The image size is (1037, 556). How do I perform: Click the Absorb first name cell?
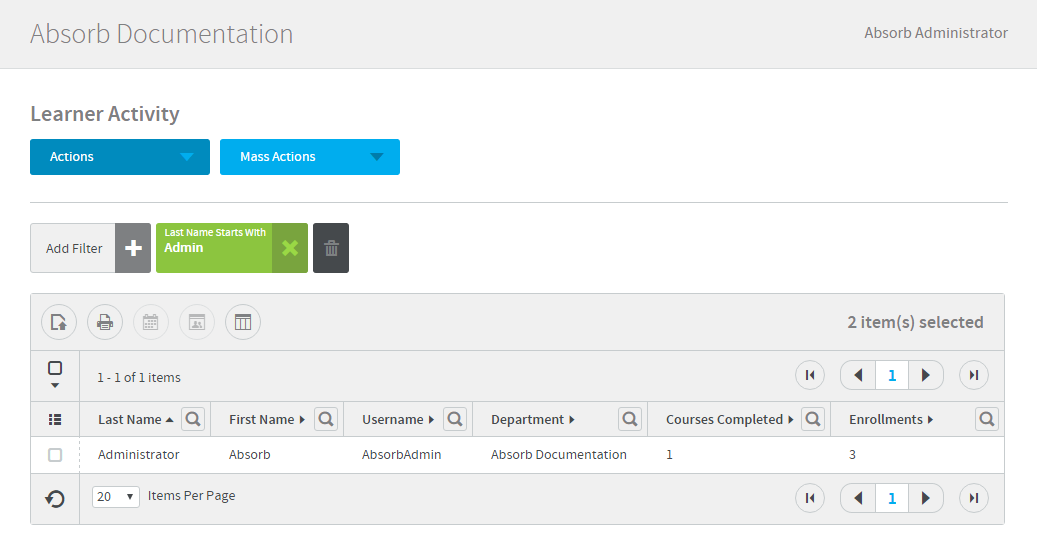point(249,455)
